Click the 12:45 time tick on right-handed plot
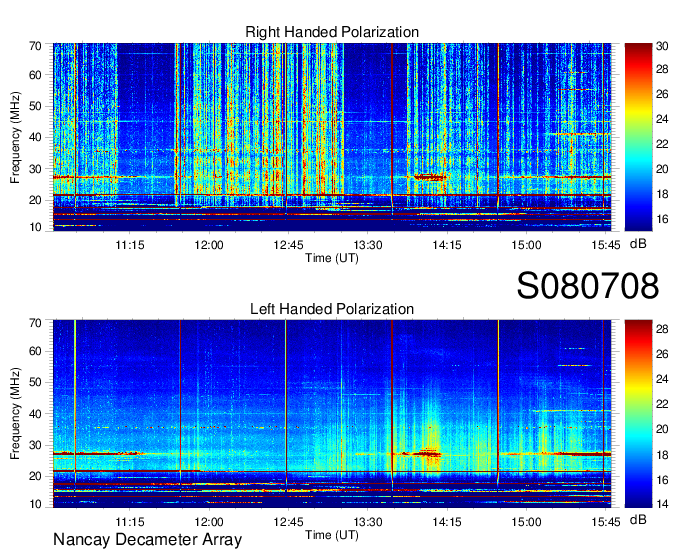Screen dimensions: 680x552 [x=288, y=245]
